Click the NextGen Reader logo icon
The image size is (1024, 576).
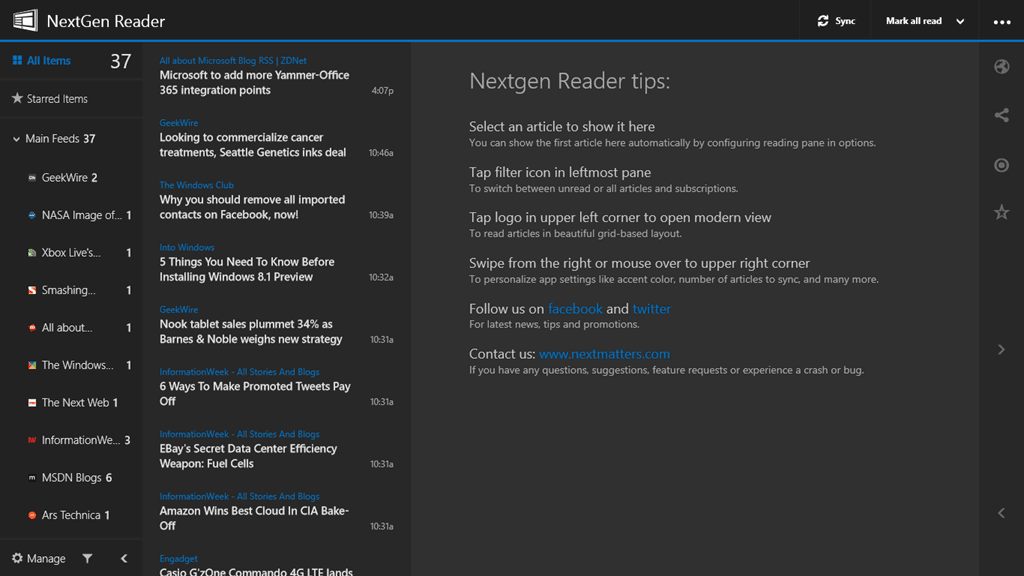25,20
